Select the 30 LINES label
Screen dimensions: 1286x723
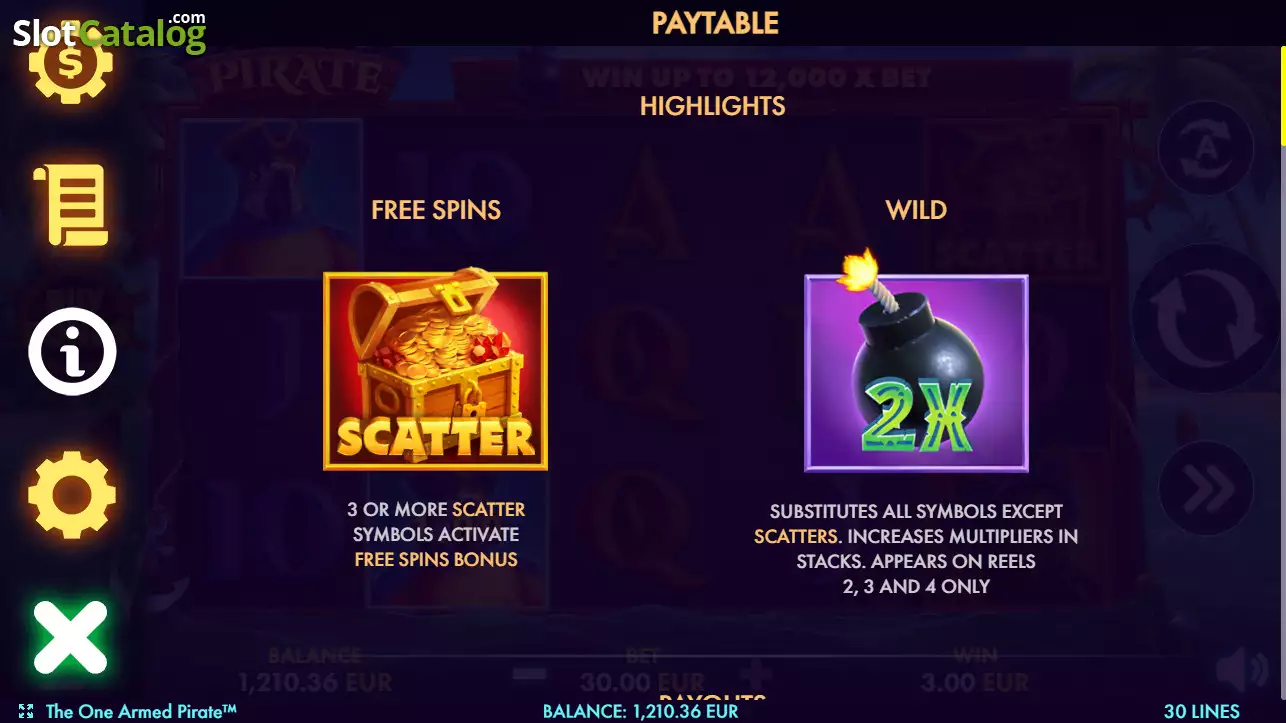tap(1202, 712)
